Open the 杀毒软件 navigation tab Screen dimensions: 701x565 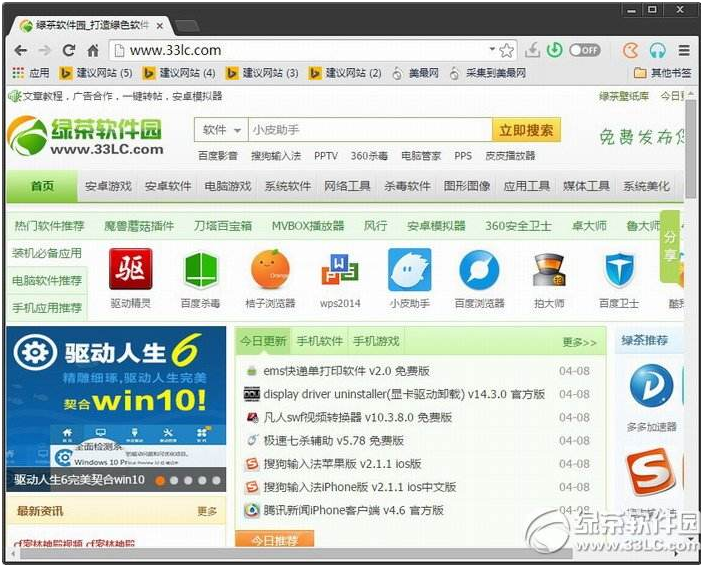click(x=407, y=186)
